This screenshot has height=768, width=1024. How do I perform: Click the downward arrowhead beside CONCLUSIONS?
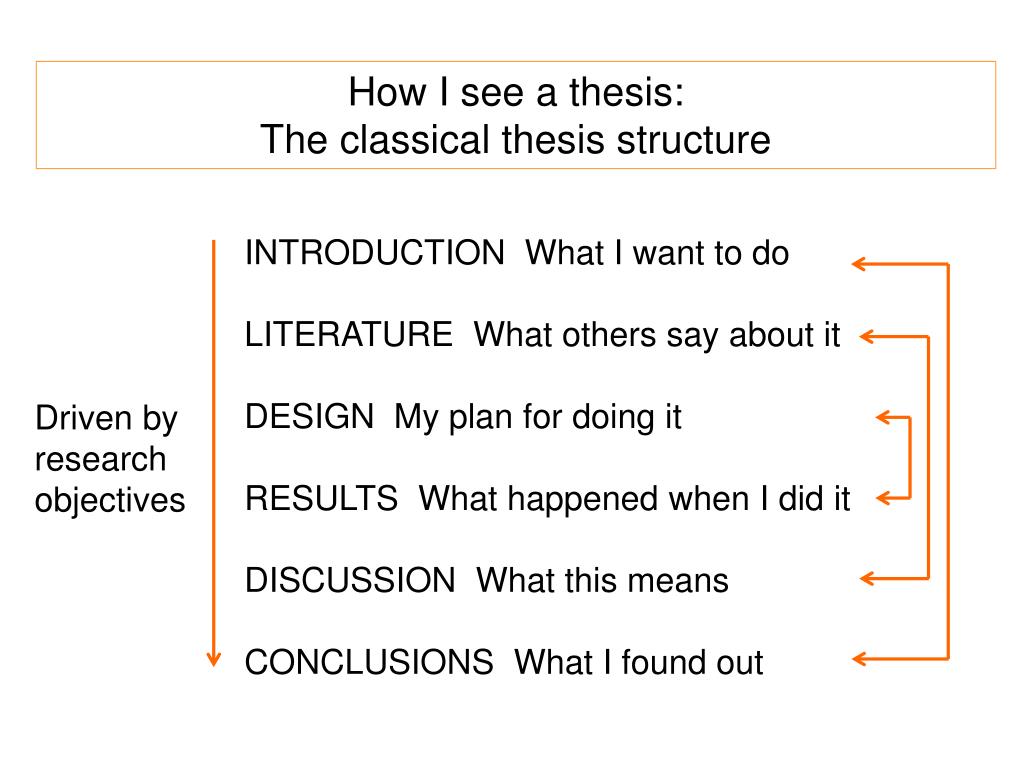tap(214, 658)
